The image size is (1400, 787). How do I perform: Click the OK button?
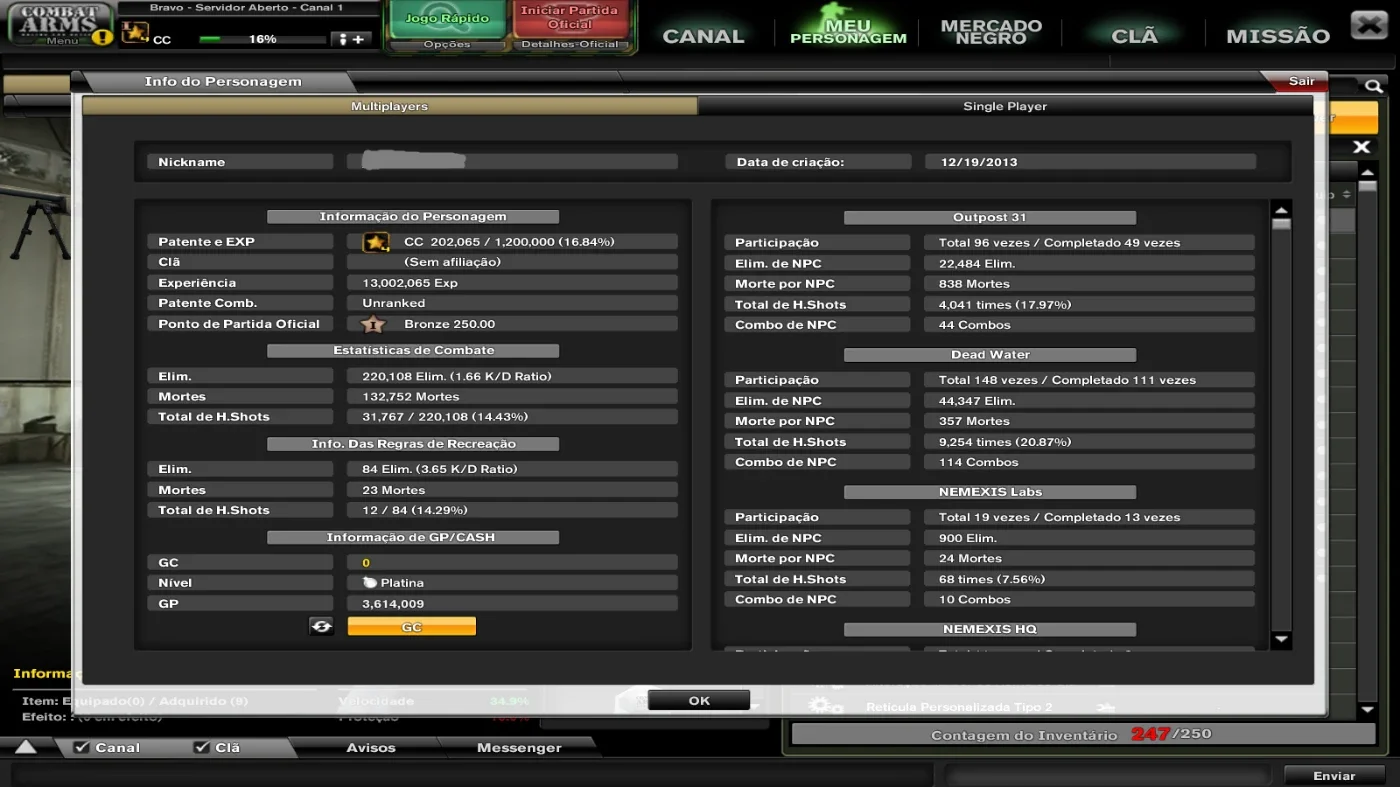coord(699,700)
